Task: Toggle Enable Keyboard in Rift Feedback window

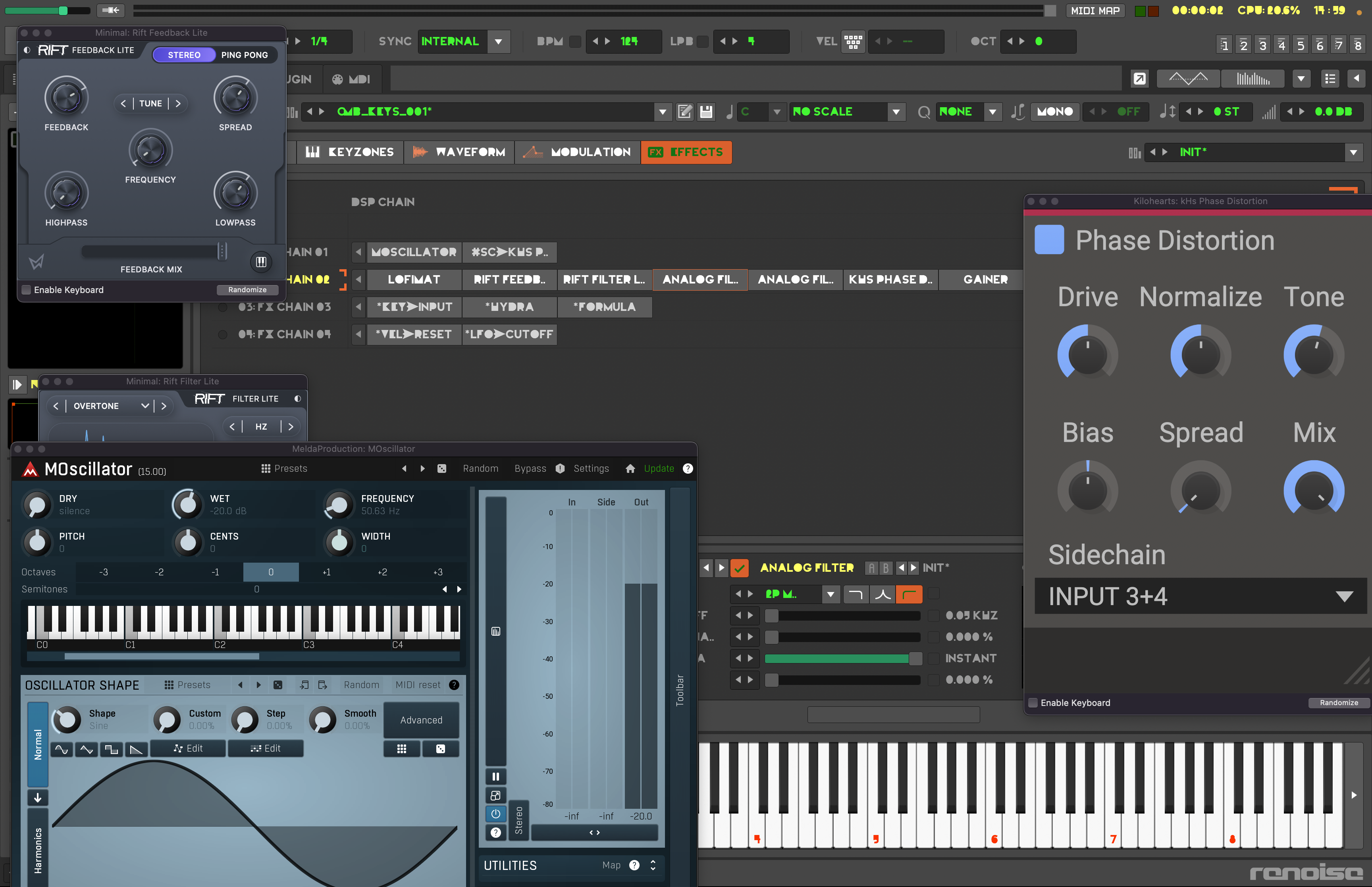Action: 26,290
